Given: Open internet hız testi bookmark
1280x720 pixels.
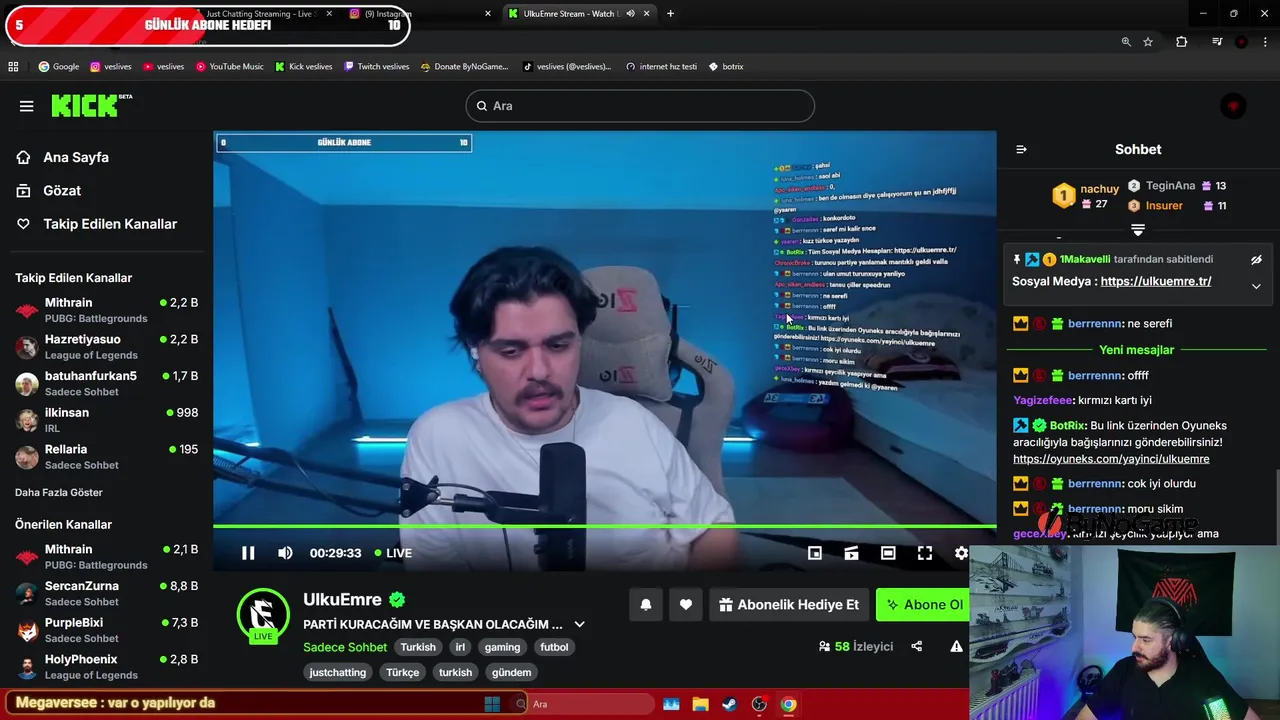Looking at the screenshot, I should coord(661,67).
